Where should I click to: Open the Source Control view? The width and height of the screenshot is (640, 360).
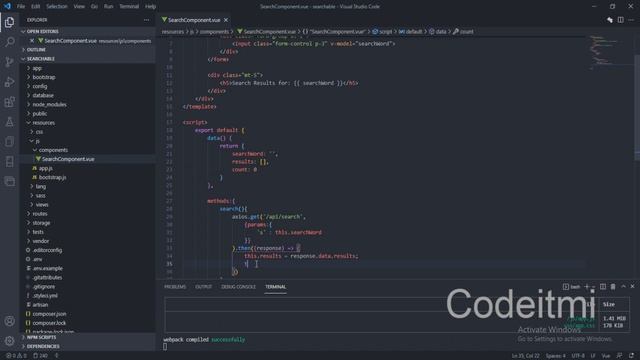(x=9, y=62)
